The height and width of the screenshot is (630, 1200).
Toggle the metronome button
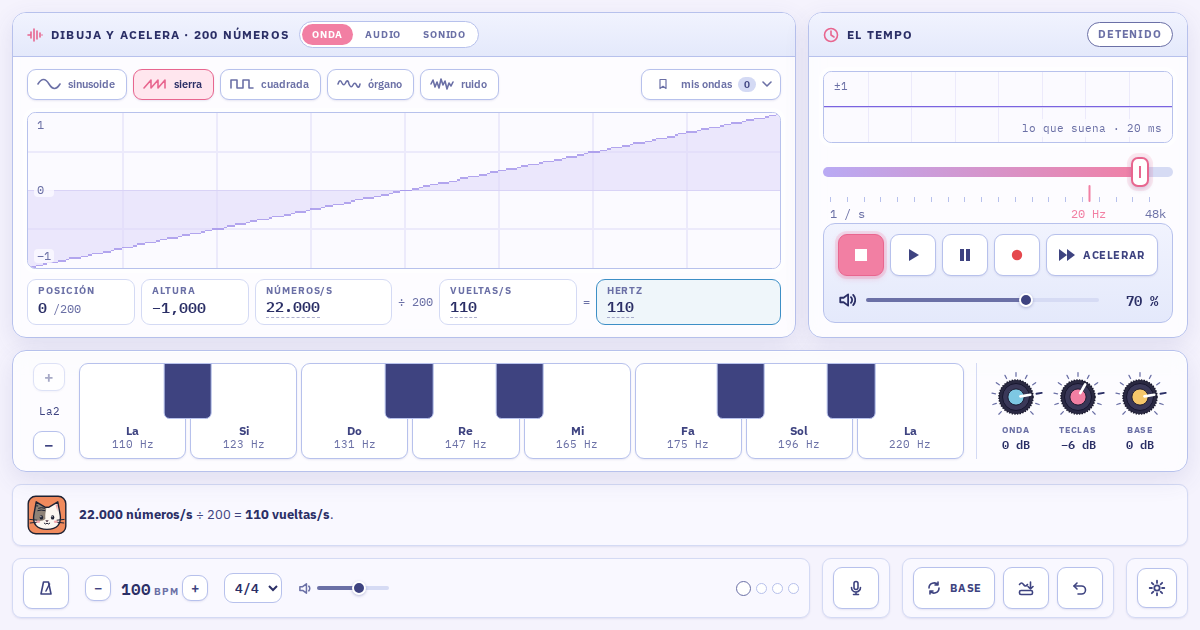coord(46,588)
